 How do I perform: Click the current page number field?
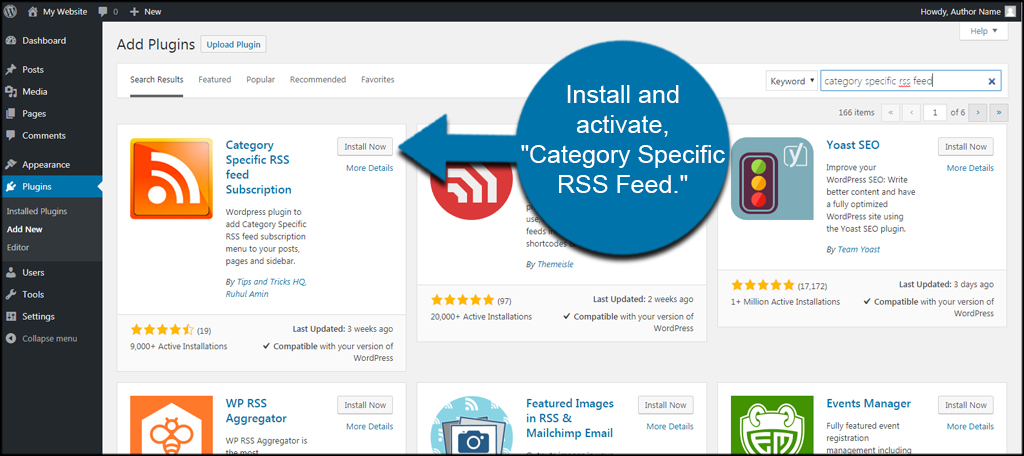tap(935, 112)
